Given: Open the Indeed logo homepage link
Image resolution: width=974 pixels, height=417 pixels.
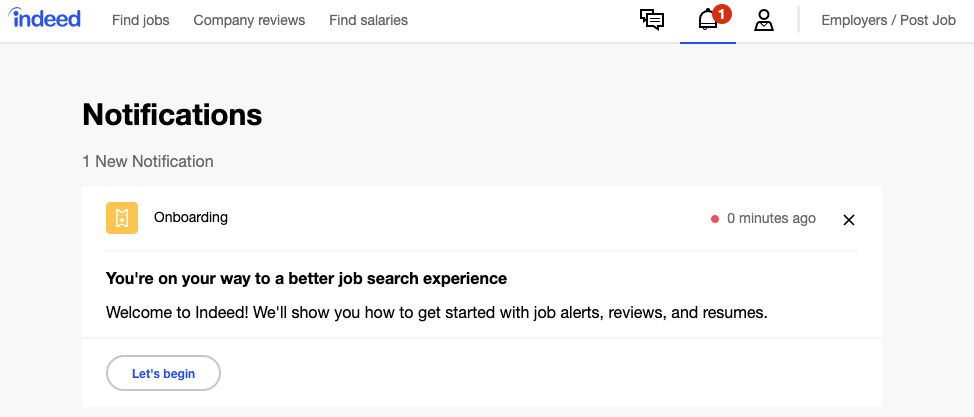Looking at the screenshot, I should tap(44, 19).
